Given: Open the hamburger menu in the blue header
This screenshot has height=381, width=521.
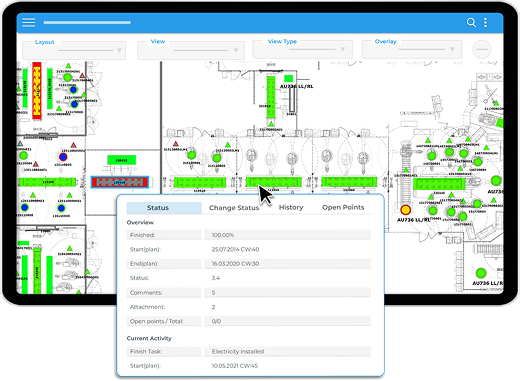Looking at the screenshot, I should click(x=29, y=22).
